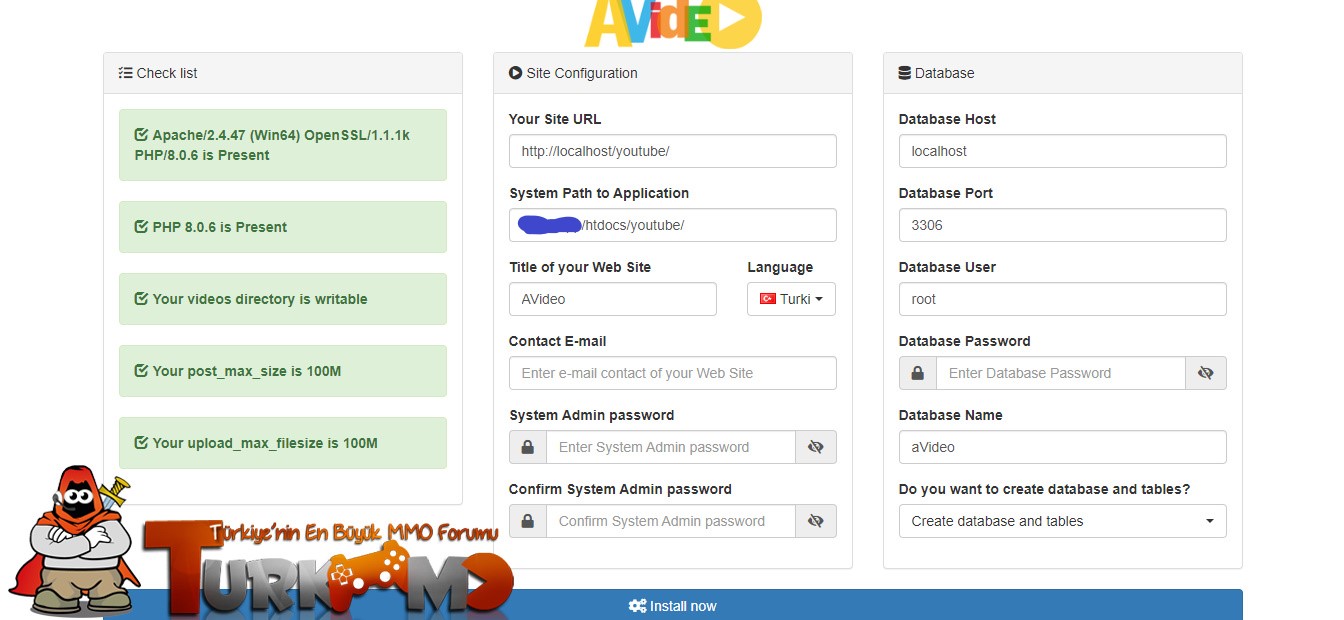The image size is (1344, 620).
Task: Click lock icon of Database Password field
Action: point(918,373)
